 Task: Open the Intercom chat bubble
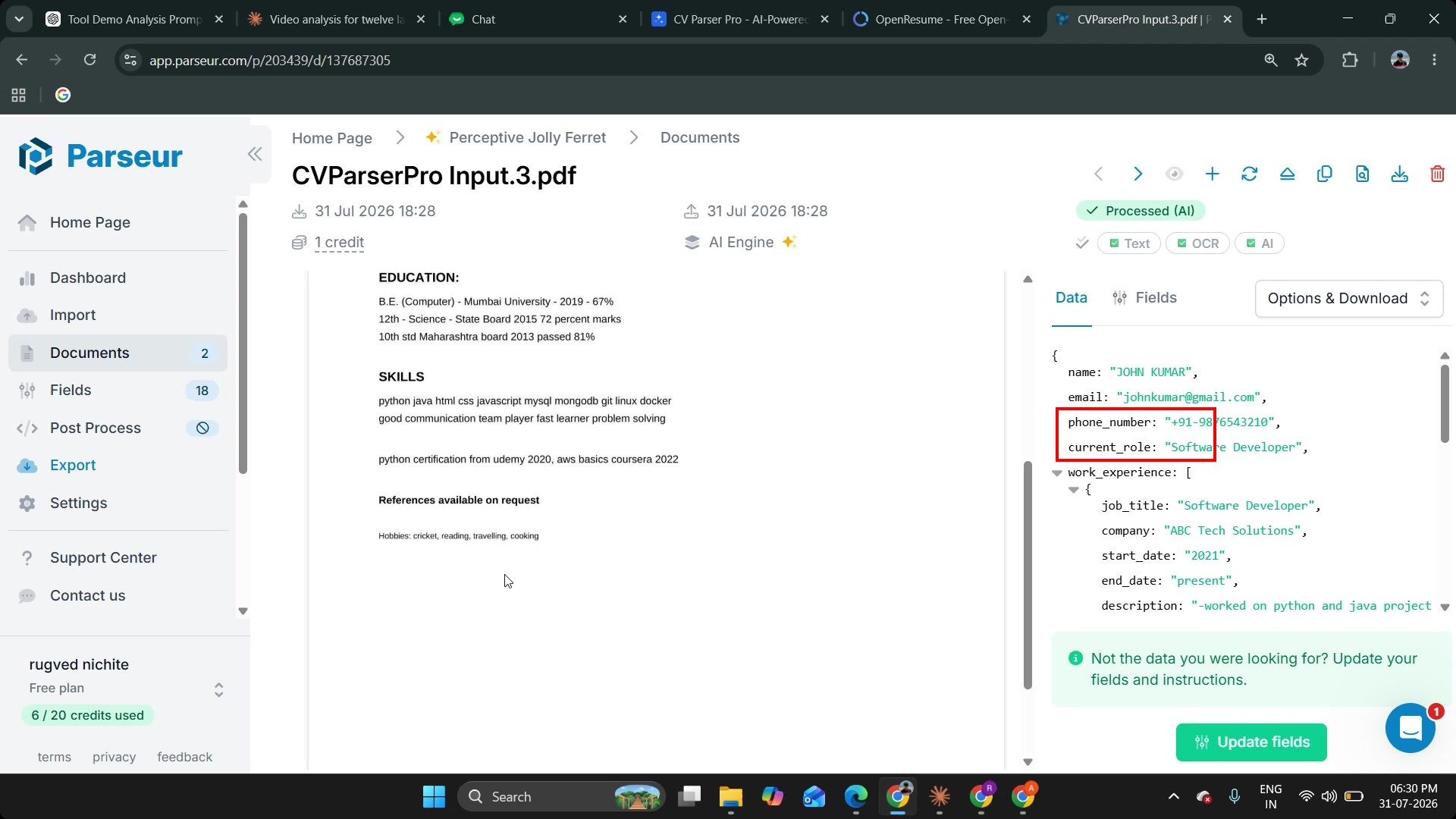coord(1410,728)
